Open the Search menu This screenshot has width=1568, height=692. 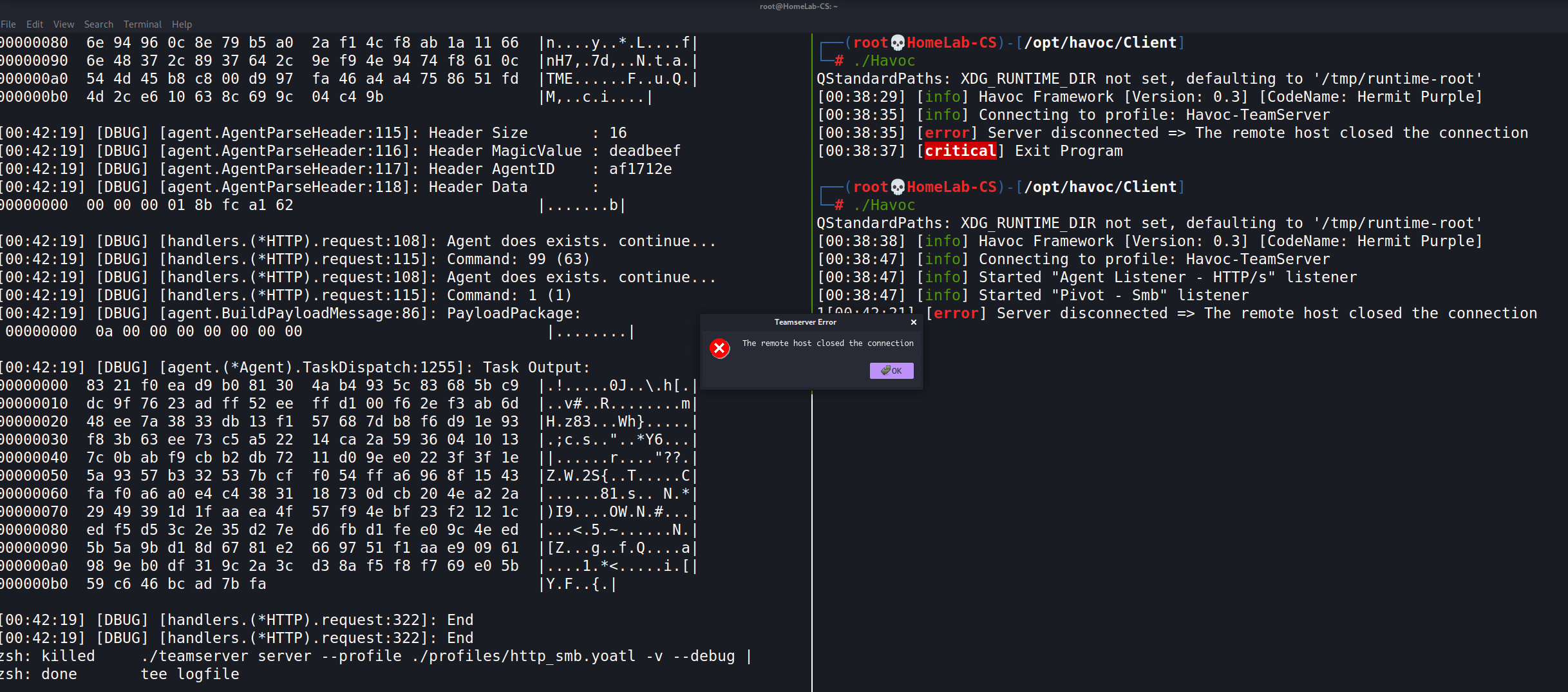coord(98,24)
